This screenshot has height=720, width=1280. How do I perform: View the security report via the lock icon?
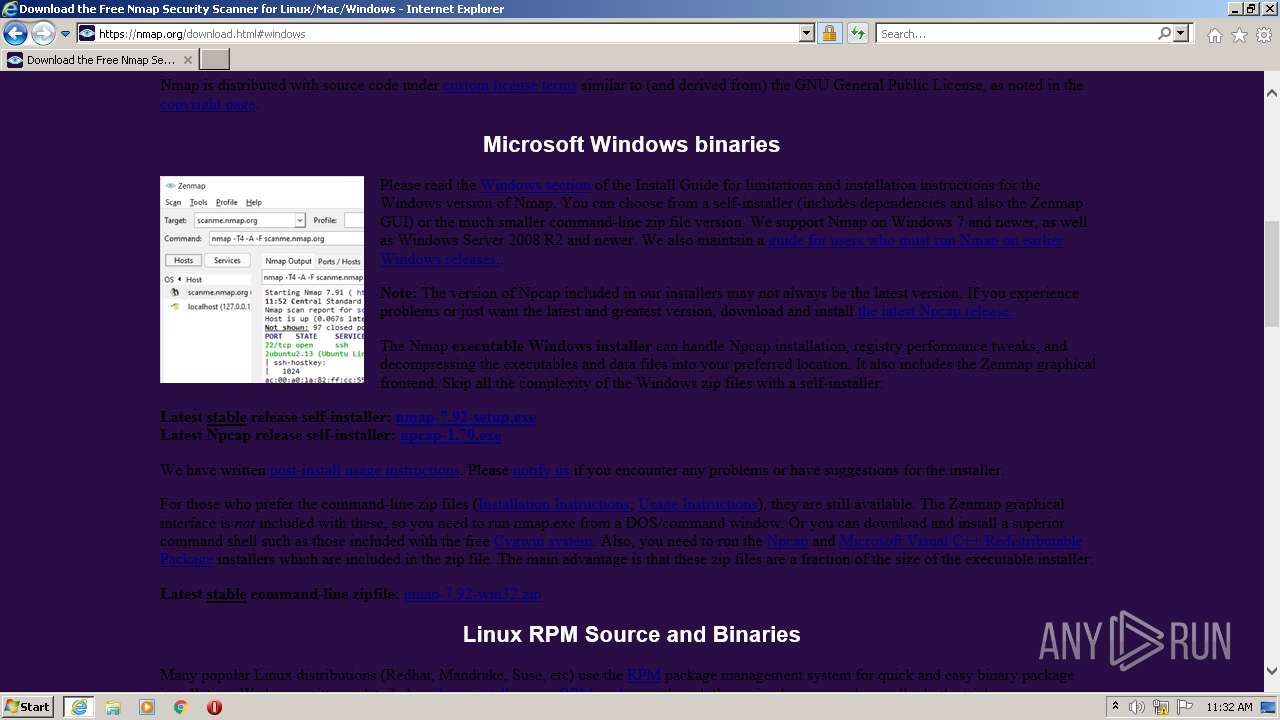pyautogui.click(x=829, y=34)
